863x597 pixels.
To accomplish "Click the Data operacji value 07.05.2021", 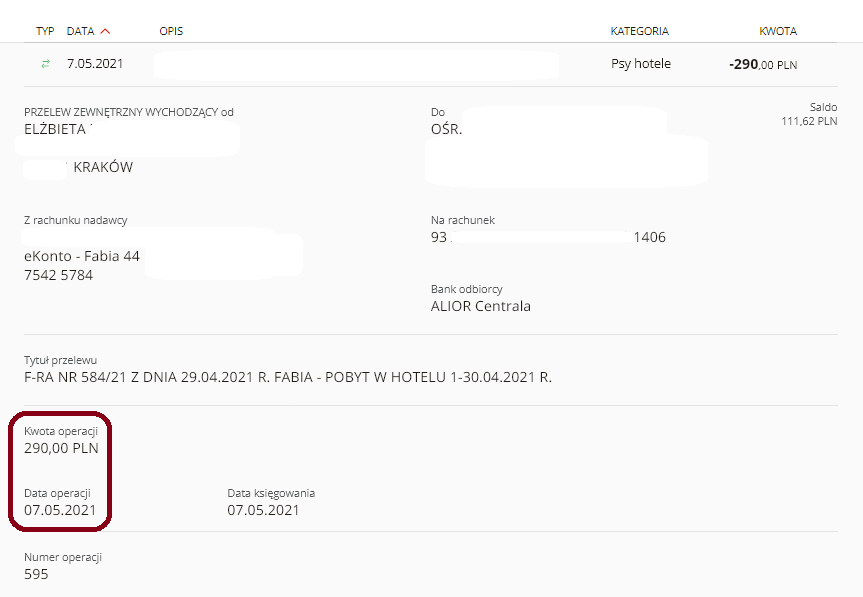I will coord(60,511).
